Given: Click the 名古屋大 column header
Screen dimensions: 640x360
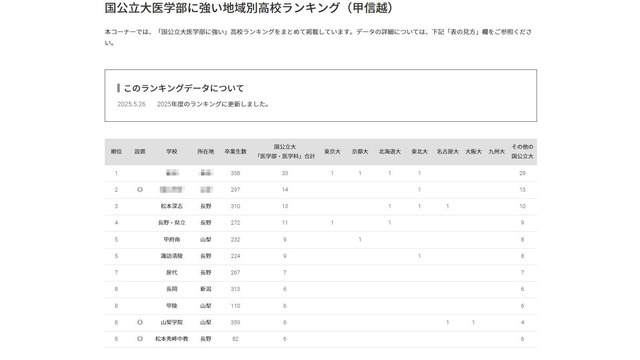Looking at the screenshot, I should point(448,151).
